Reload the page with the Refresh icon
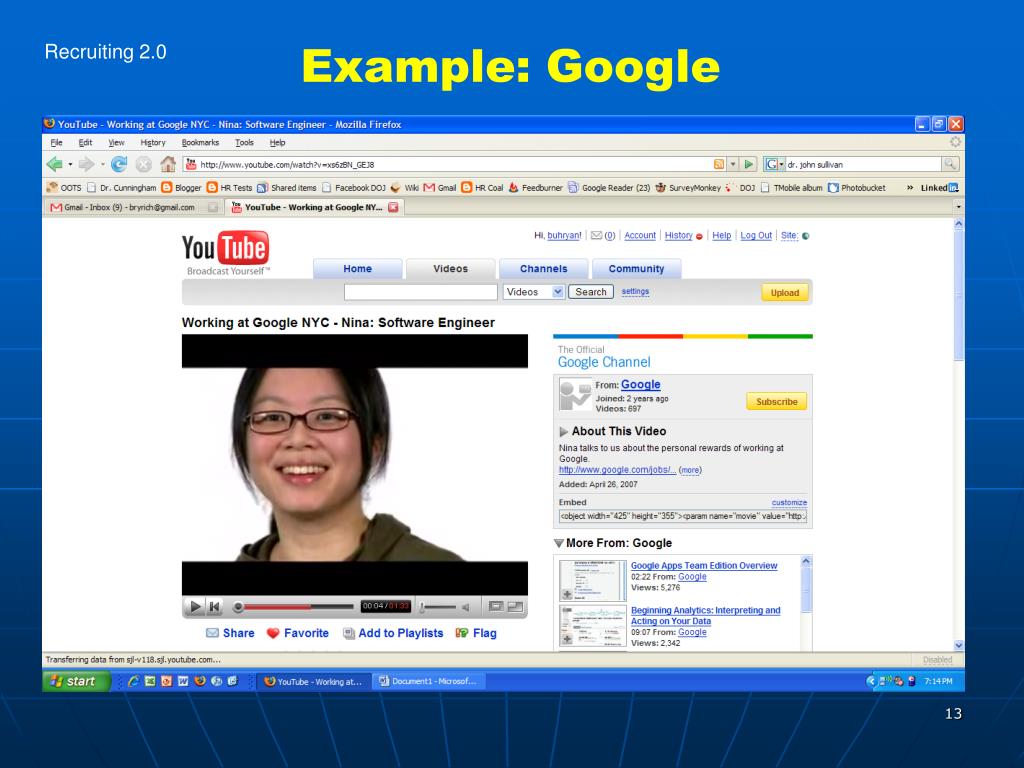 click(119, 165)
